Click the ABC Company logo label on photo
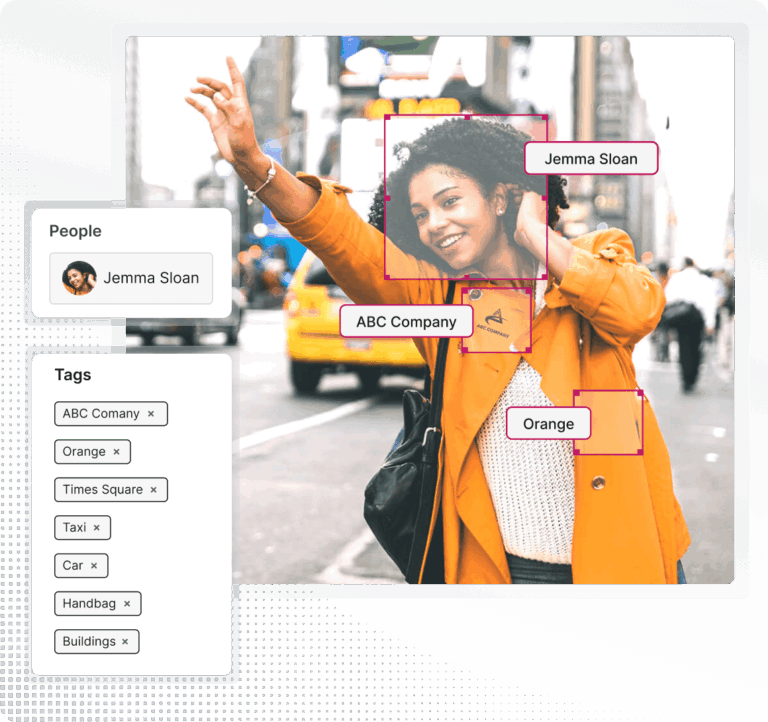The width and height of the screenshot is (768, 722). point(406,322)
